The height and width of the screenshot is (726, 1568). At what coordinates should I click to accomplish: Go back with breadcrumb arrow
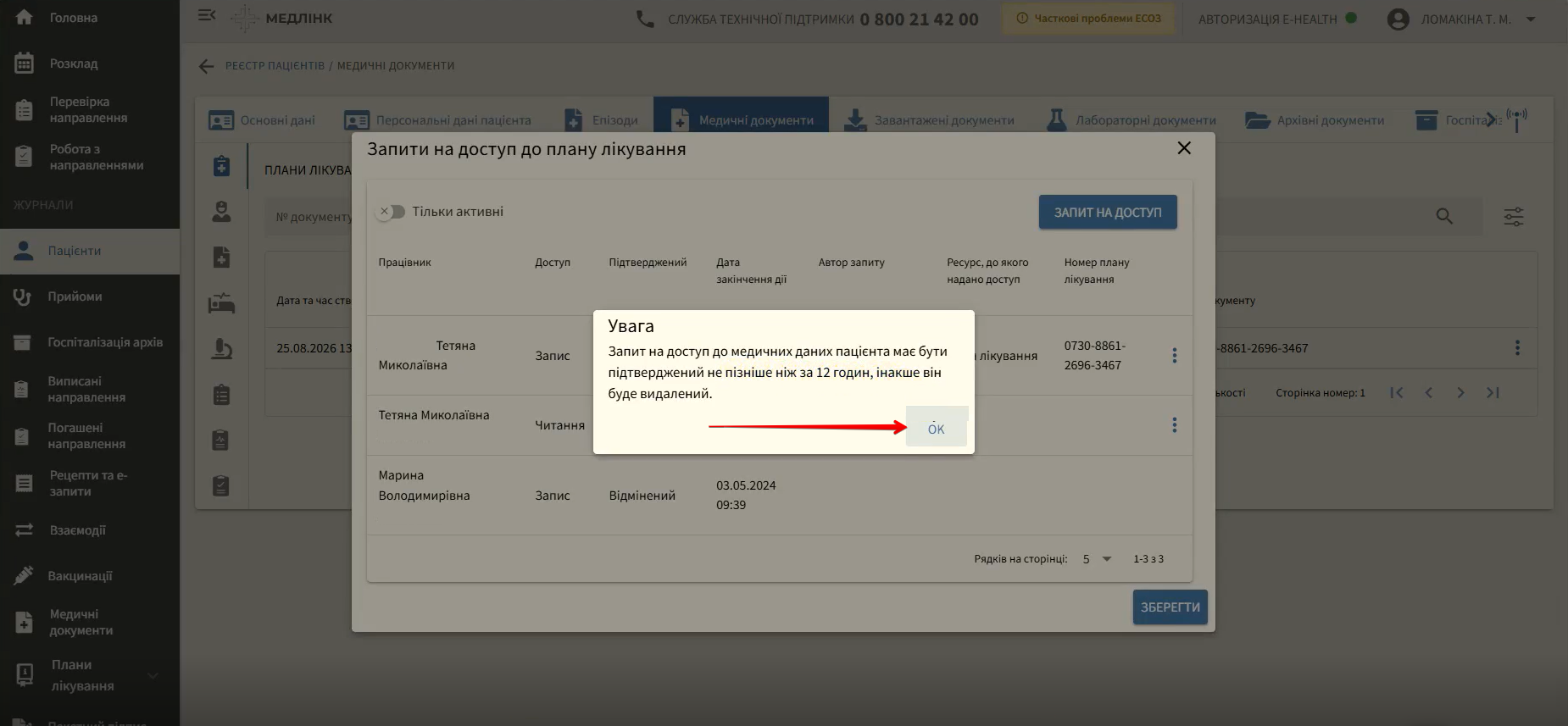(x=206, y=66)
